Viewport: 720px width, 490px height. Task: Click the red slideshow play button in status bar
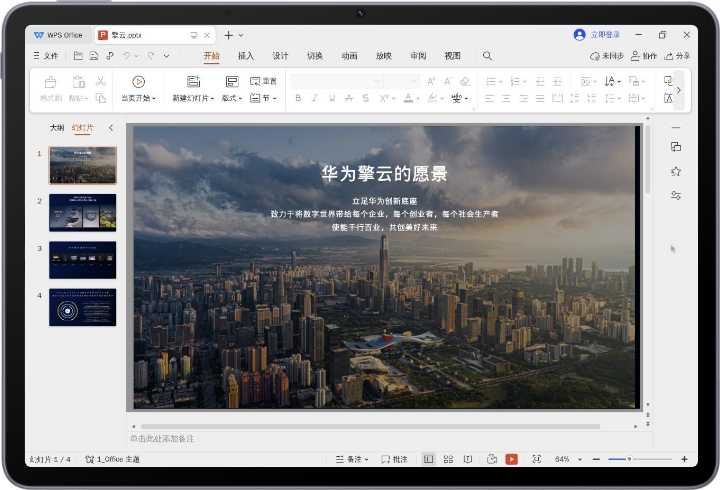[511, 459]
